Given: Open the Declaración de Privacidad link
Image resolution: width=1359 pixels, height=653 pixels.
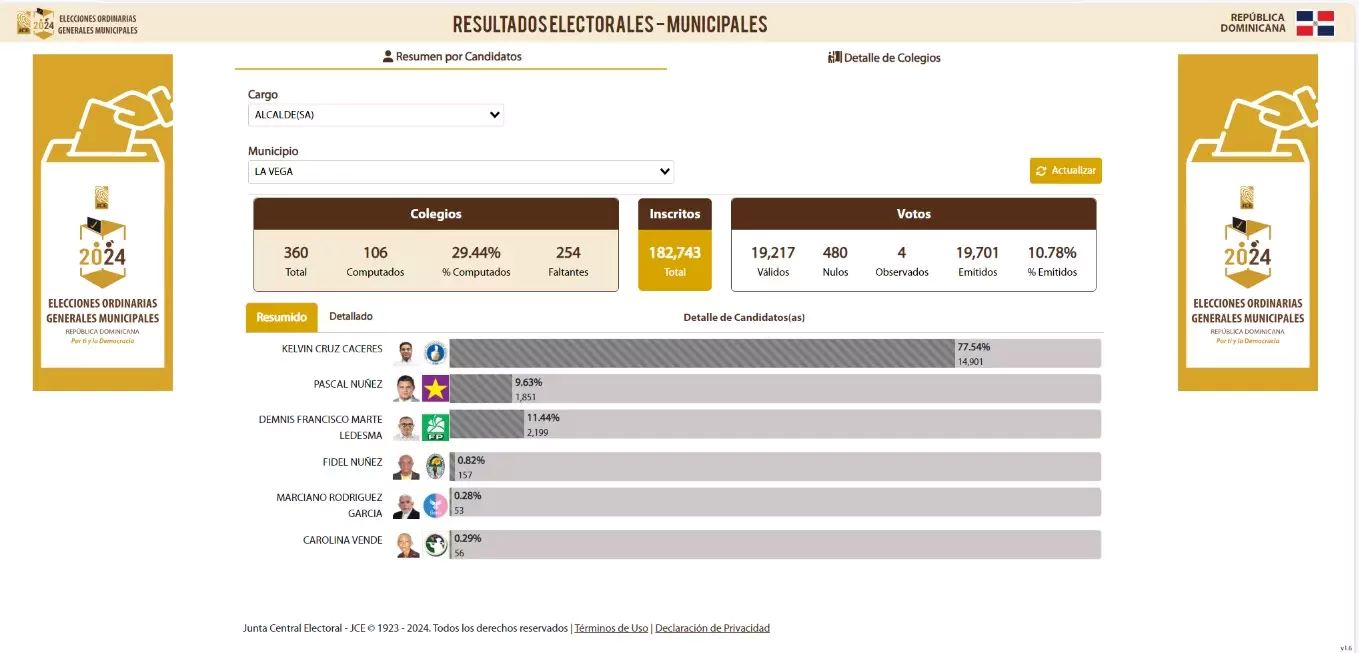Looking at the screenshot, I should point(712,628).
